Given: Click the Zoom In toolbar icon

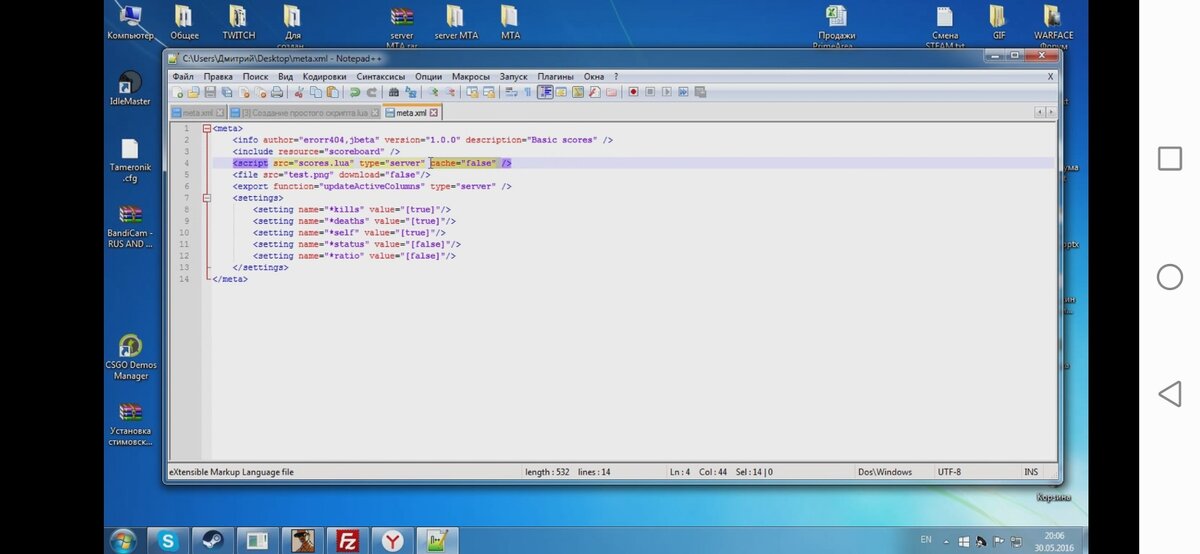Looking at the screenshot, I should pos(434,92).
